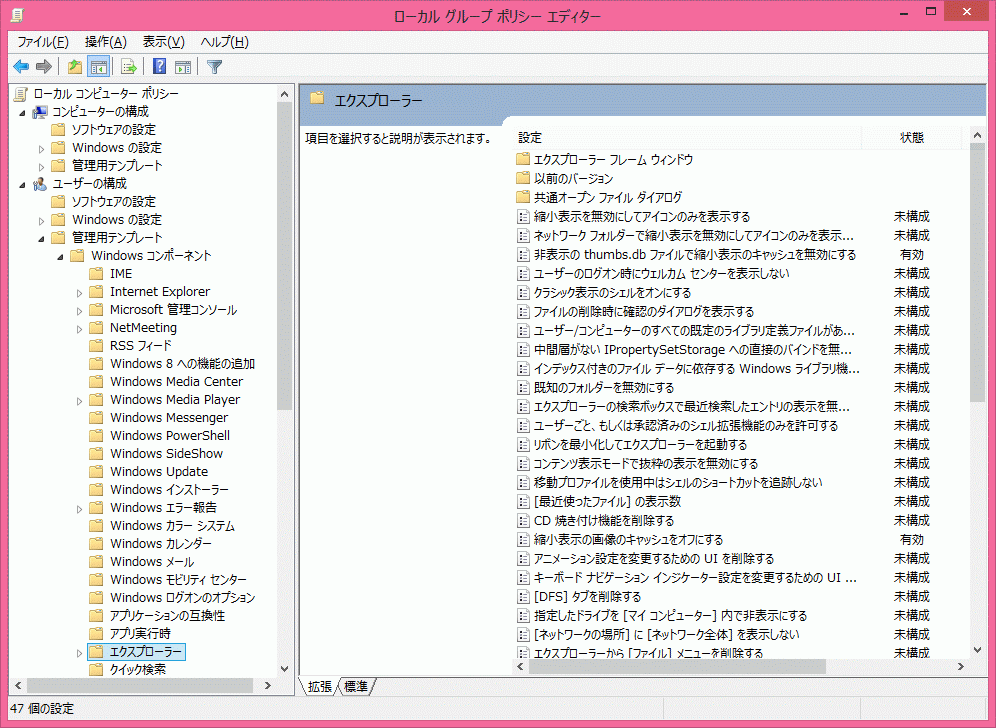Collapse the コンピューターの構成 node
The image size is (996, 728).
click(x=22, y=113)
